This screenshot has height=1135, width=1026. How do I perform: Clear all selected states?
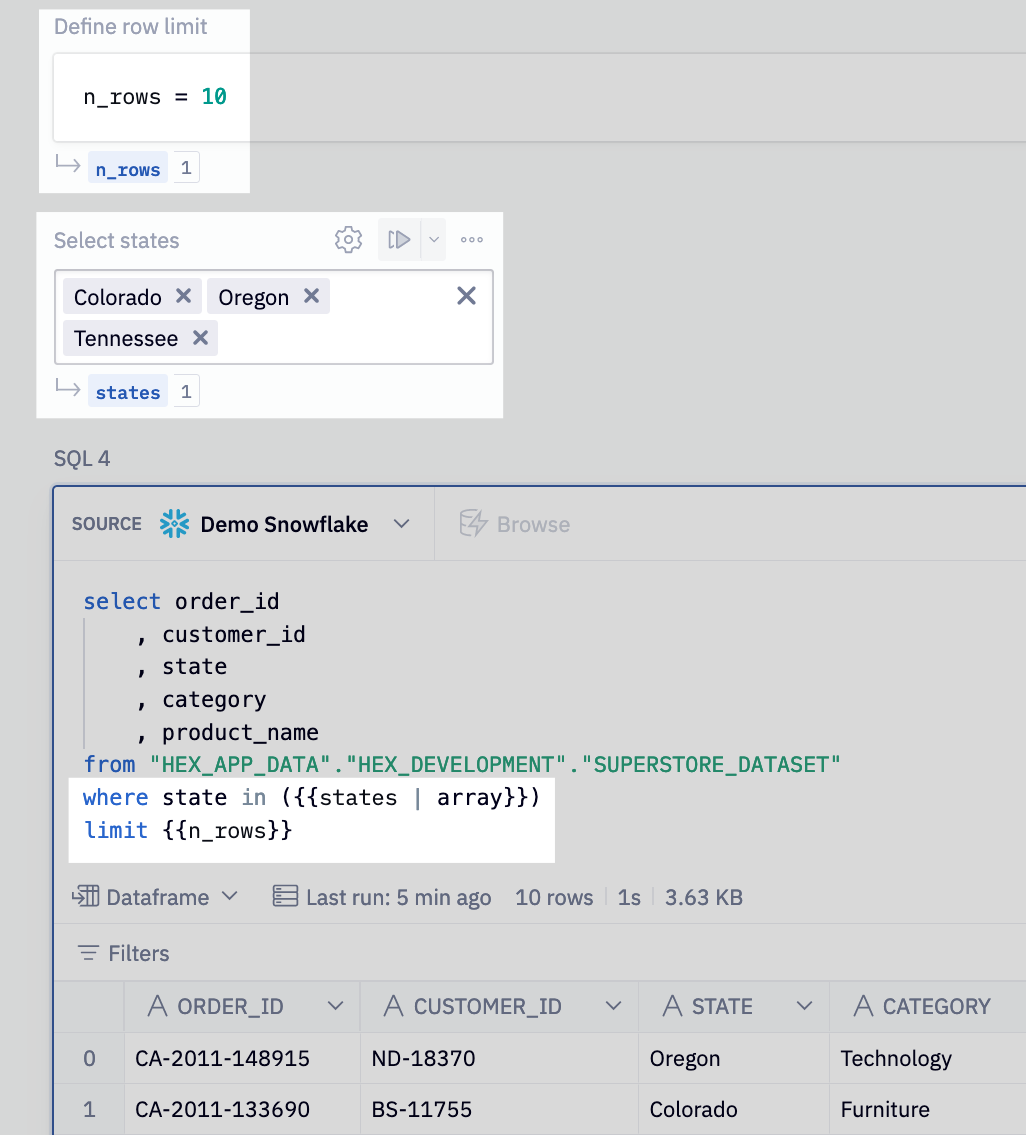(x=466, y=295)
